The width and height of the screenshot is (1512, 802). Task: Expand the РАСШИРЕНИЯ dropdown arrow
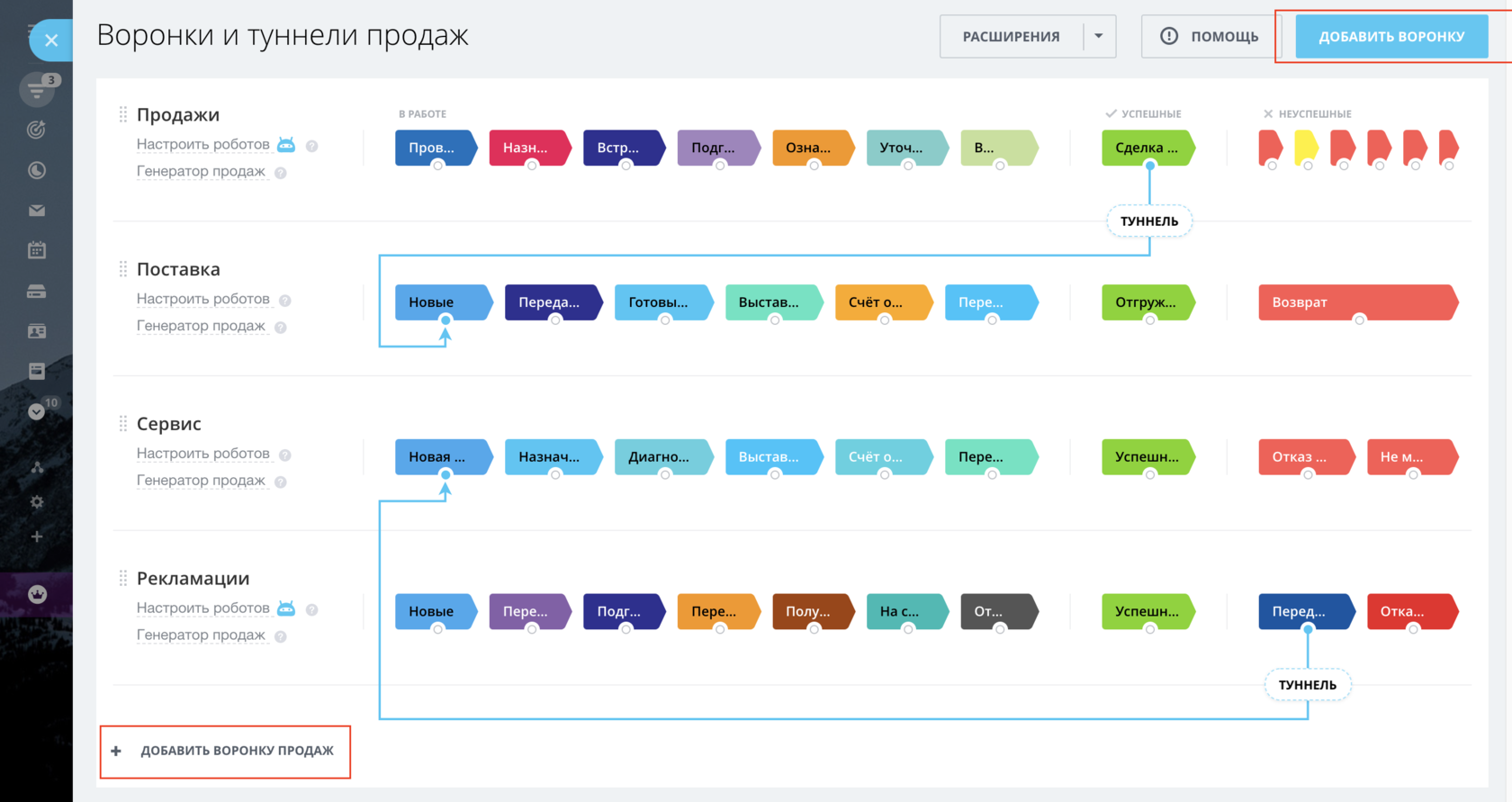tap(1099, 37)
